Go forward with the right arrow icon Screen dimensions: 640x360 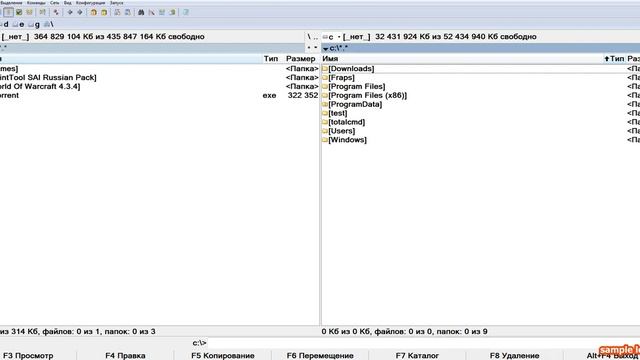click(80, 12)
